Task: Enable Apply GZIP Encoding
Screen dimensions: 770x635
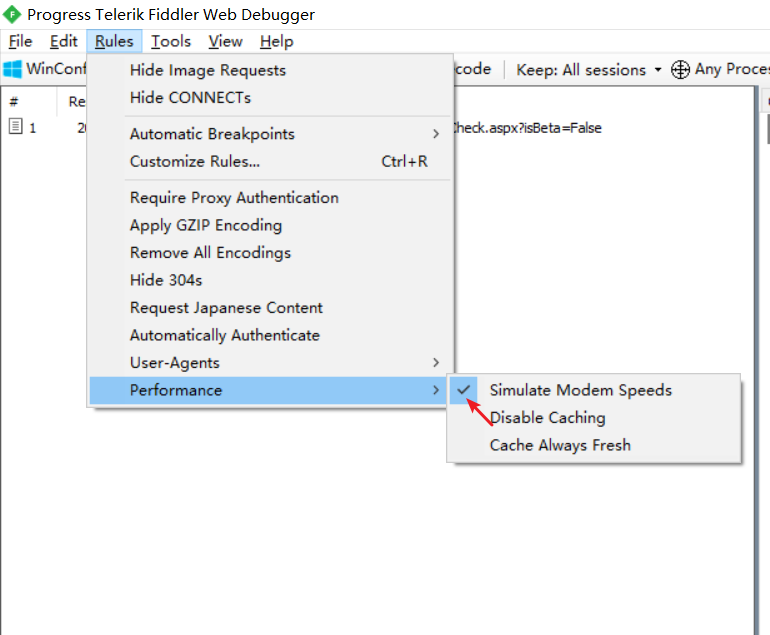Action: pos(270,225)
